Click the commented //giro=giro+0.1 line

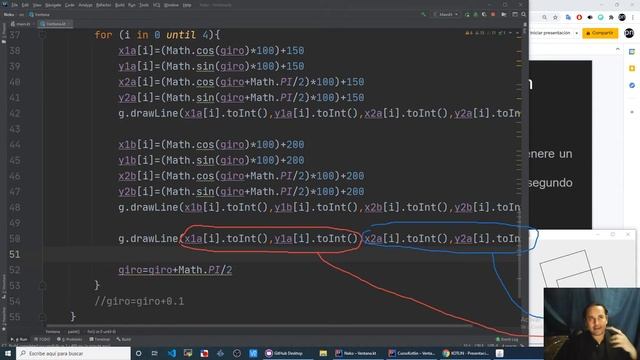point(139,302)
